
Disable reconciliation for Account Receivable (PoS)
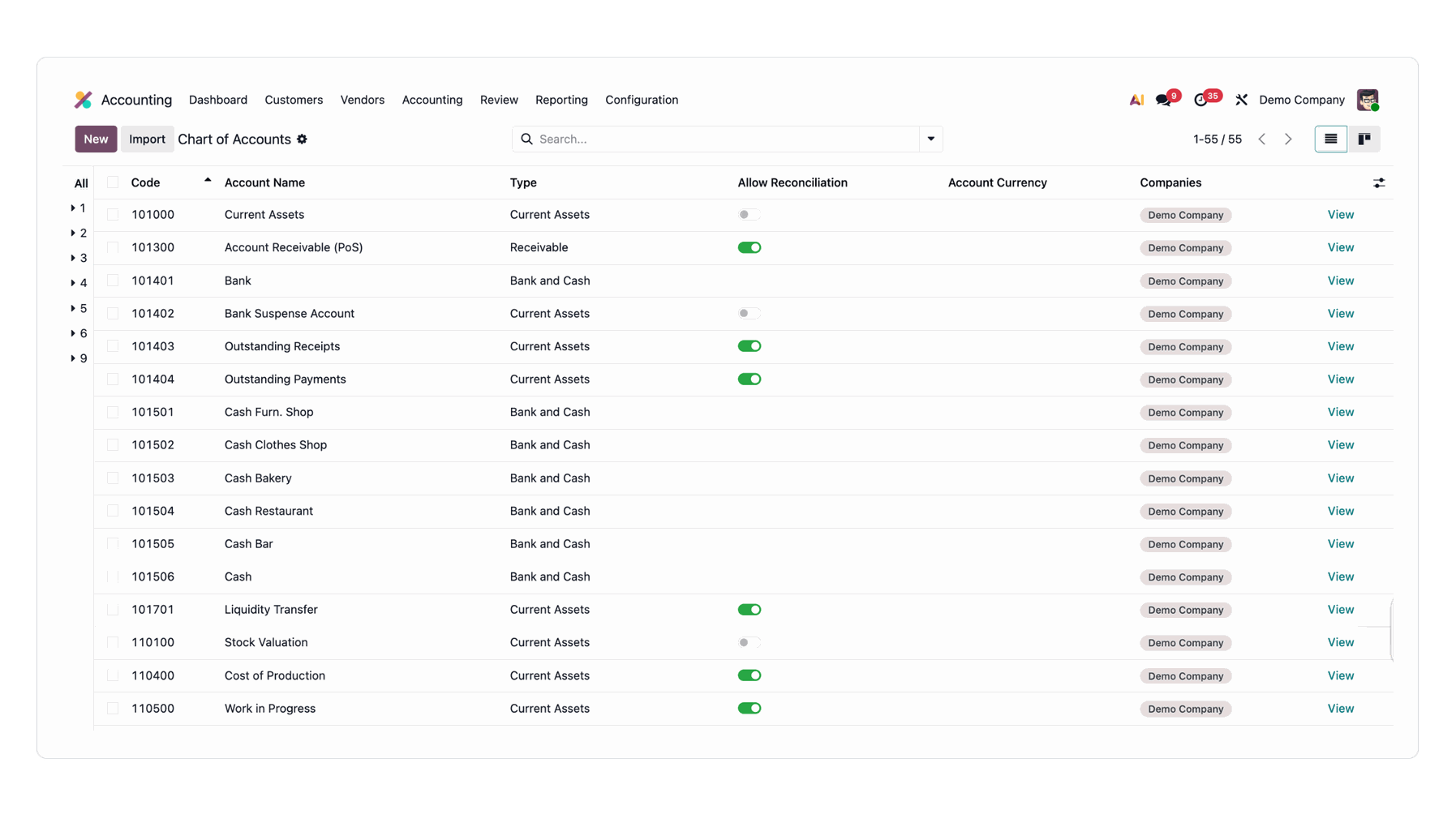(749, 246)
